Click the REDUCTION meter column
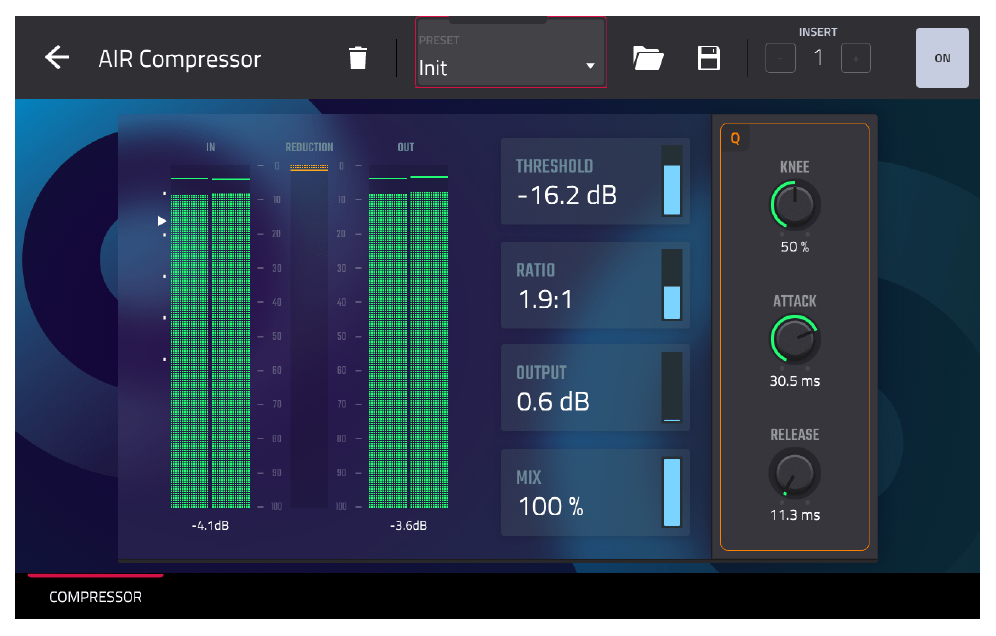996x636 pixels. point(309,337)
